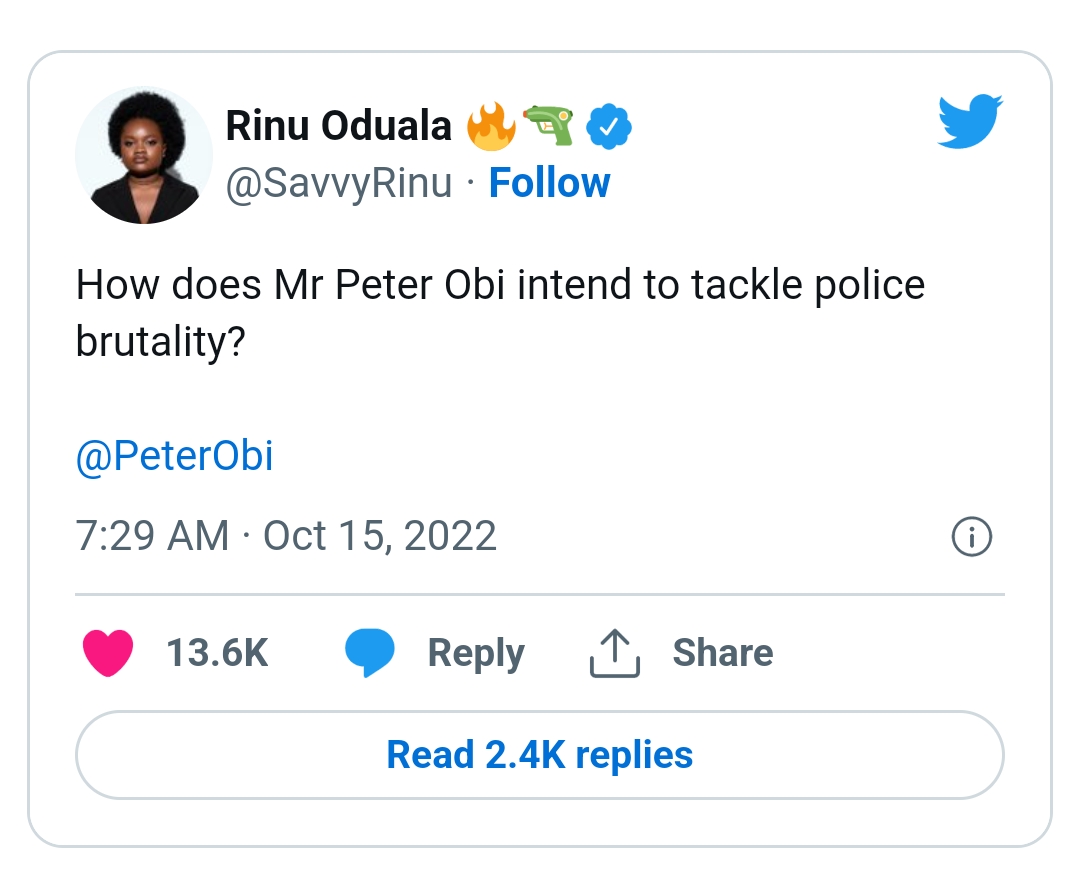Click the tweet text about police brutality

click(x=500, y=286)
